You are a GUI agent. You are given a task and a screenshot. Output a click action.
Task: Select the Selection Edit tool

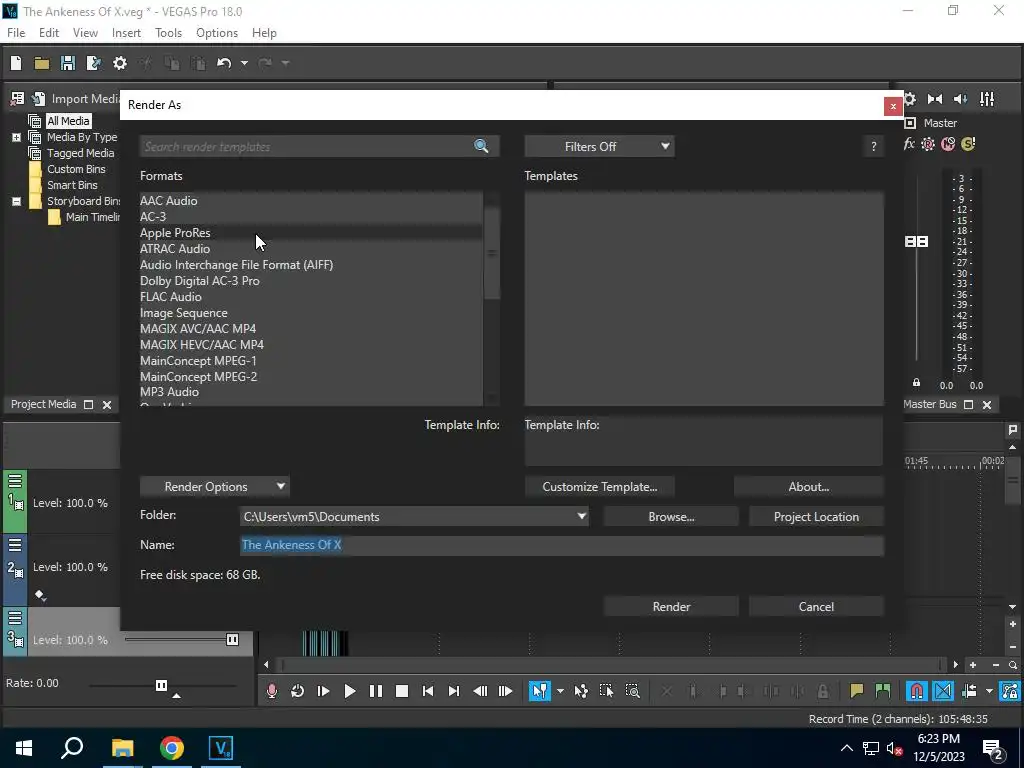606,691
